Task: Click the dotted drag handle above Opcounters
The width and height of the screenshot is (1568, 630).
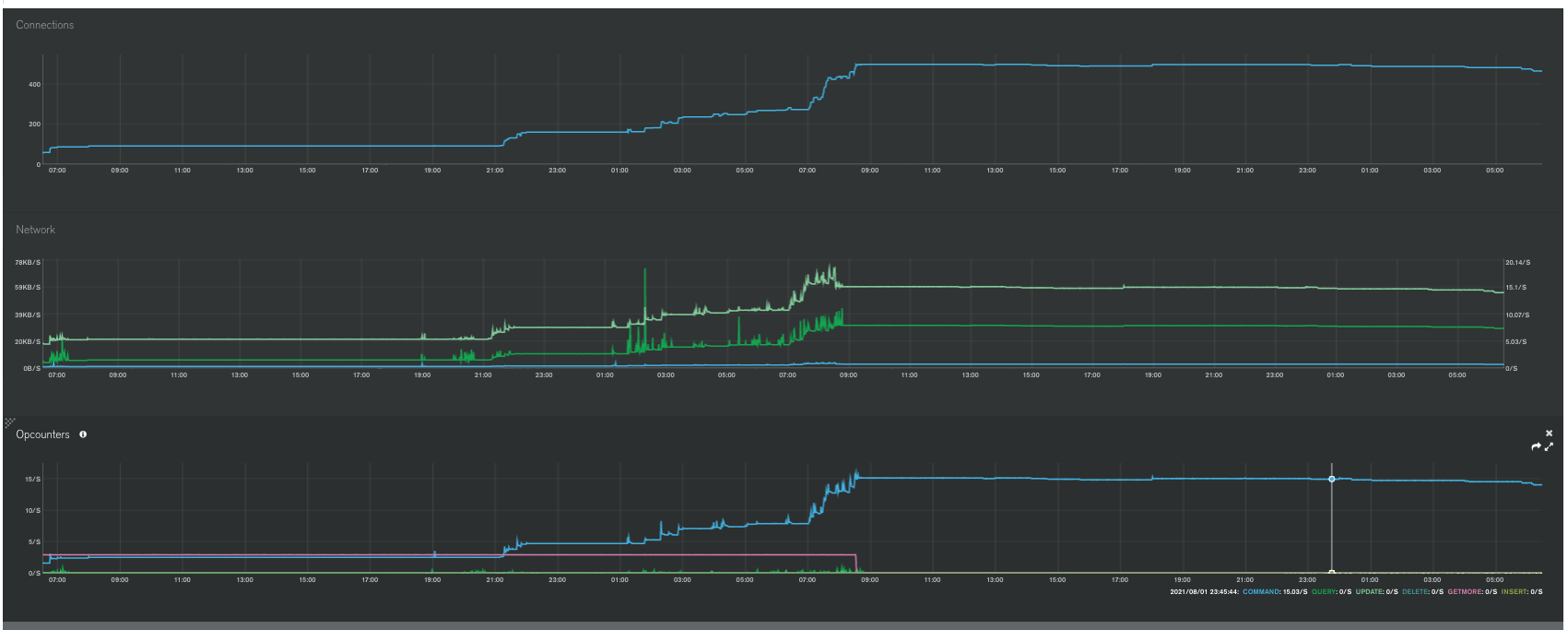Action: pos(10,422)
